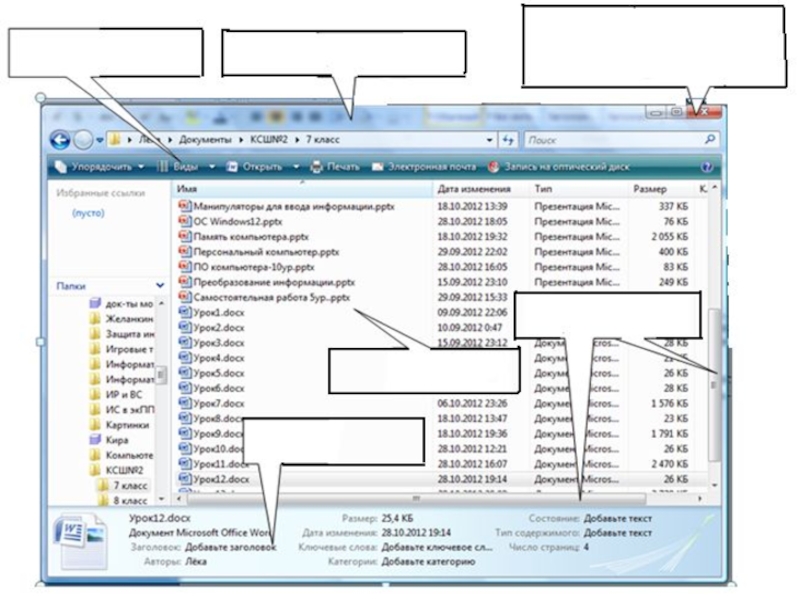This screenshot has width=800, height=600.
Task: Click the search magnifier icon
Action: pyautogui.click(x=710, y=139)
